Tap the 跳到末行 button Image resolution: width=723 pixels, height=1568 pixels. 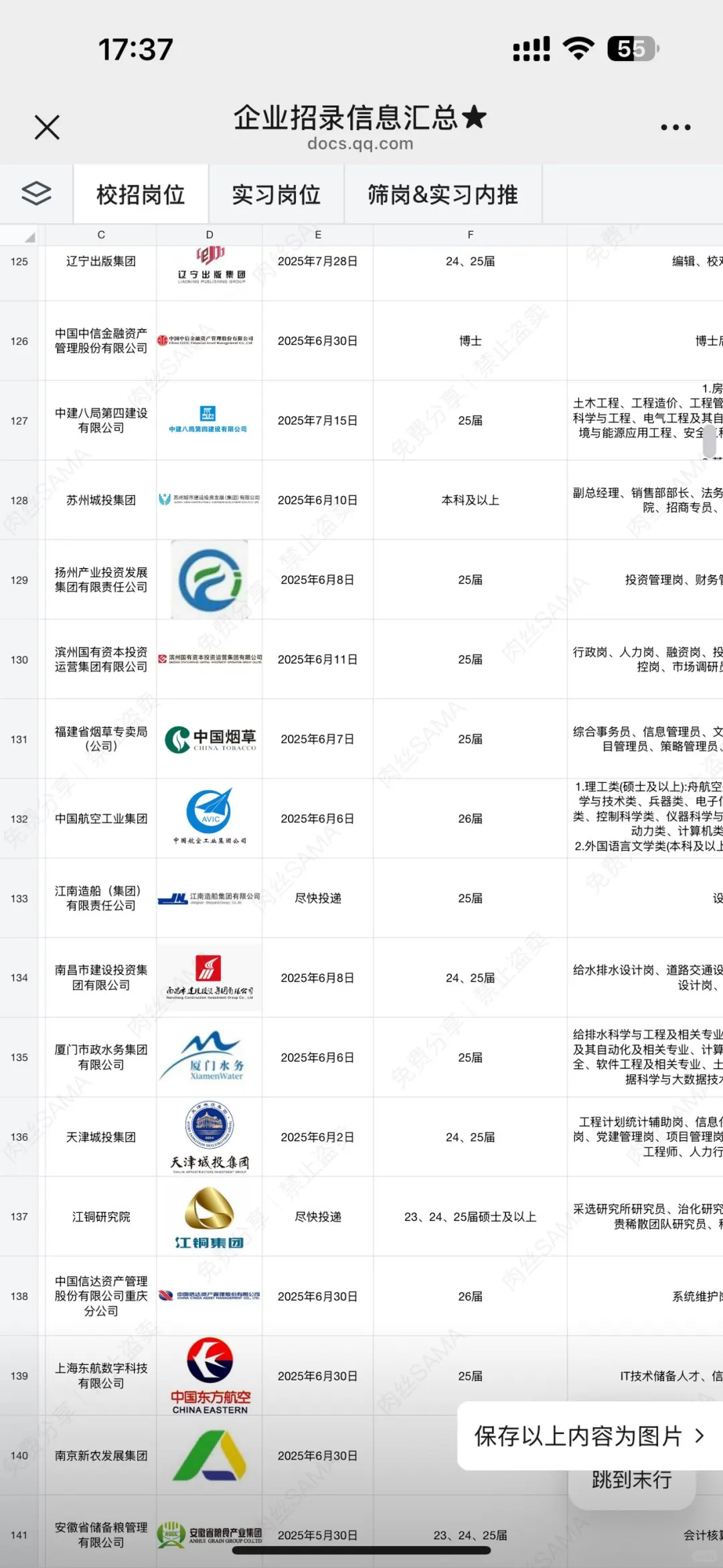click(x=632, y=1479)
